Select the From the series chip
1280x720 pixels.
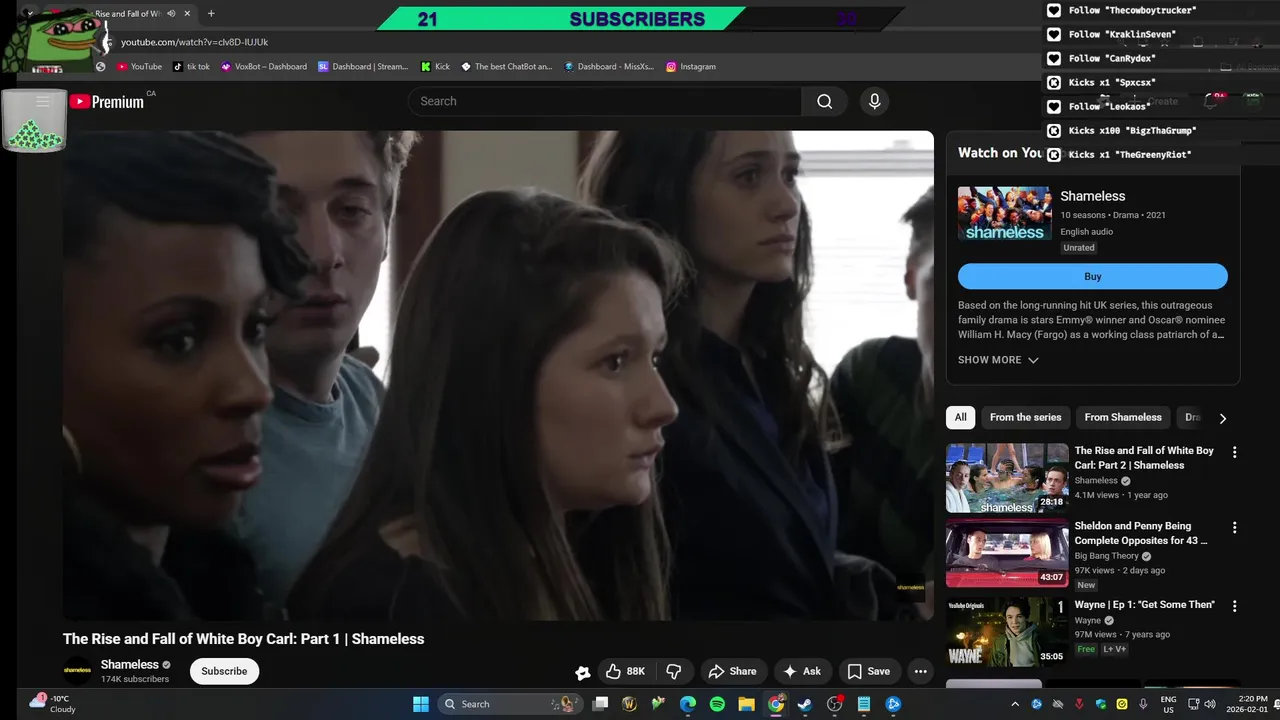pyautogui.click(x=1025, y=418)
